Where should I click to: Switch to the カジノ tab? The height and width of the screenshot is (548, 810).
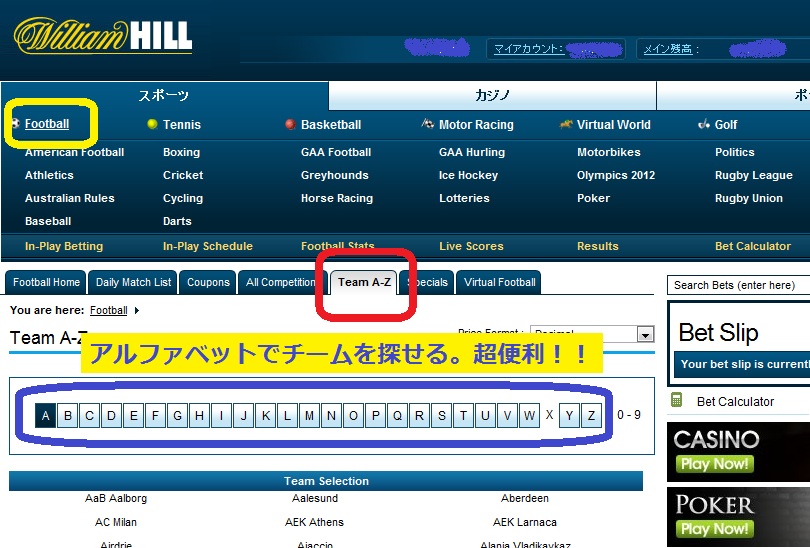pyautogui.click(x=492, y=96)
